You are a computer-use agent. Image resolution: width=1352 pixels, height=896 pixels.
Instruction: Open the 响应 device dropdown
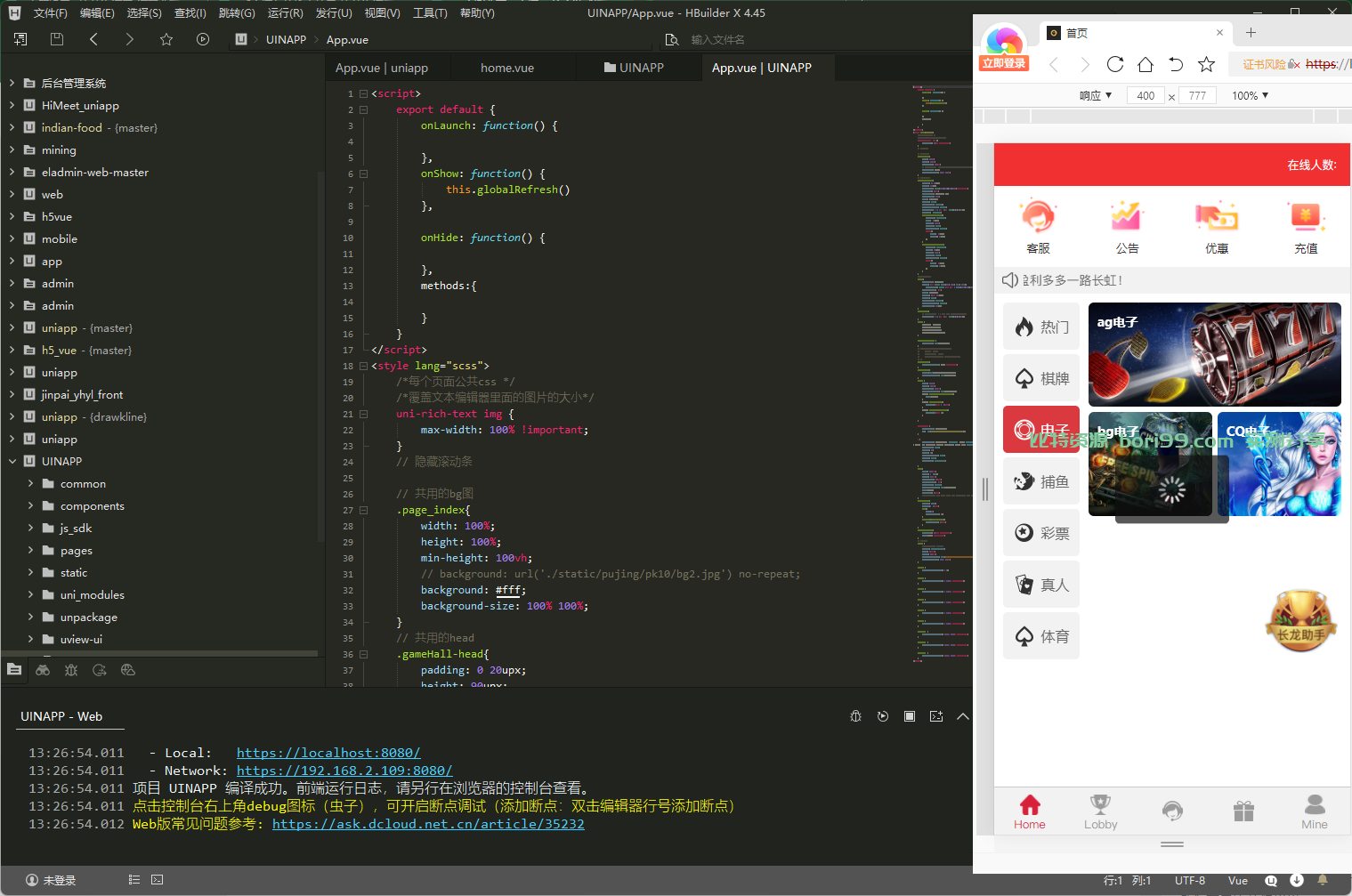click(x=1096, y=95)
